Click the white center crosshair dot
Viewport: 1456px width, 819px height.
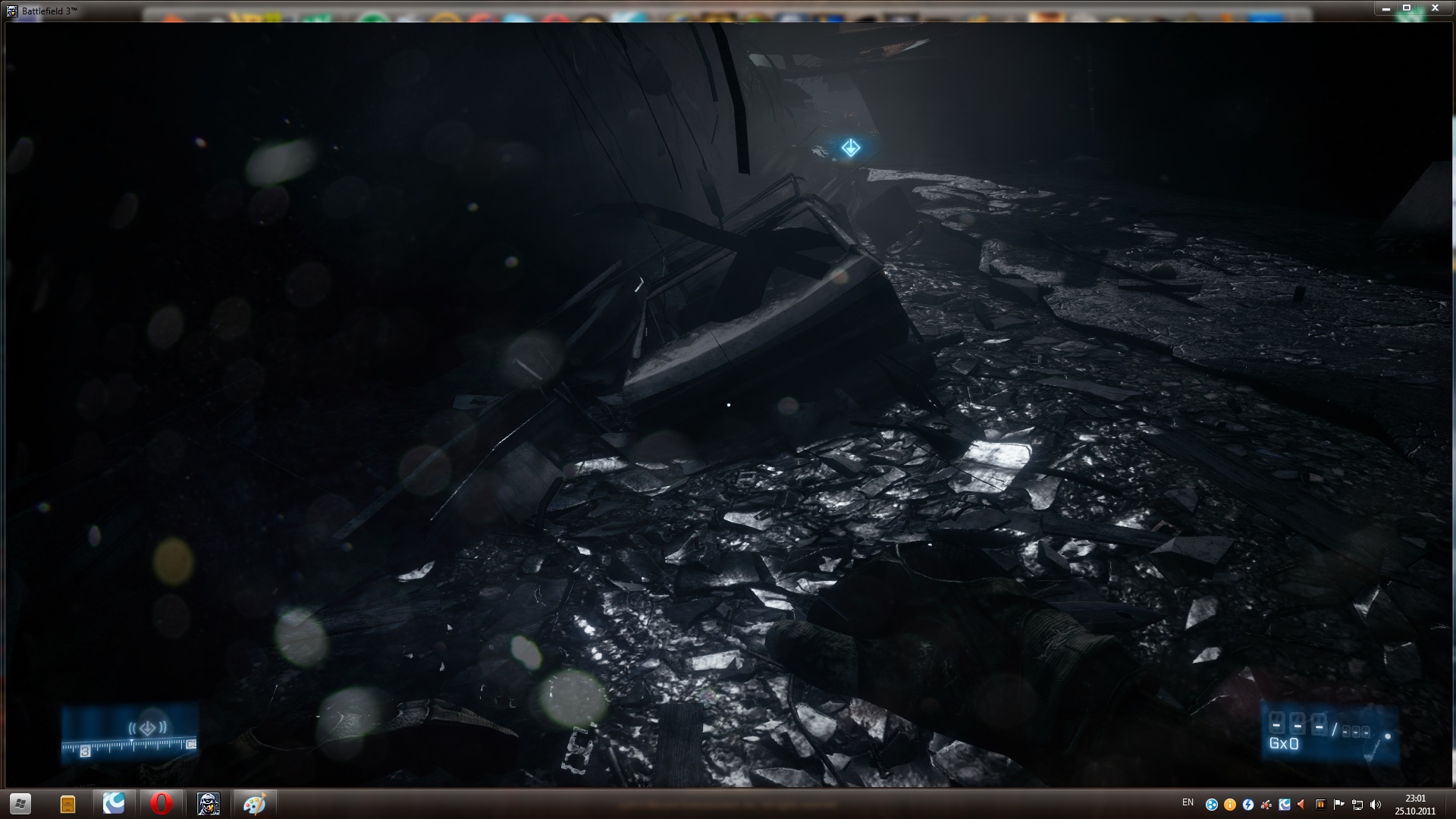click(729, 405)
